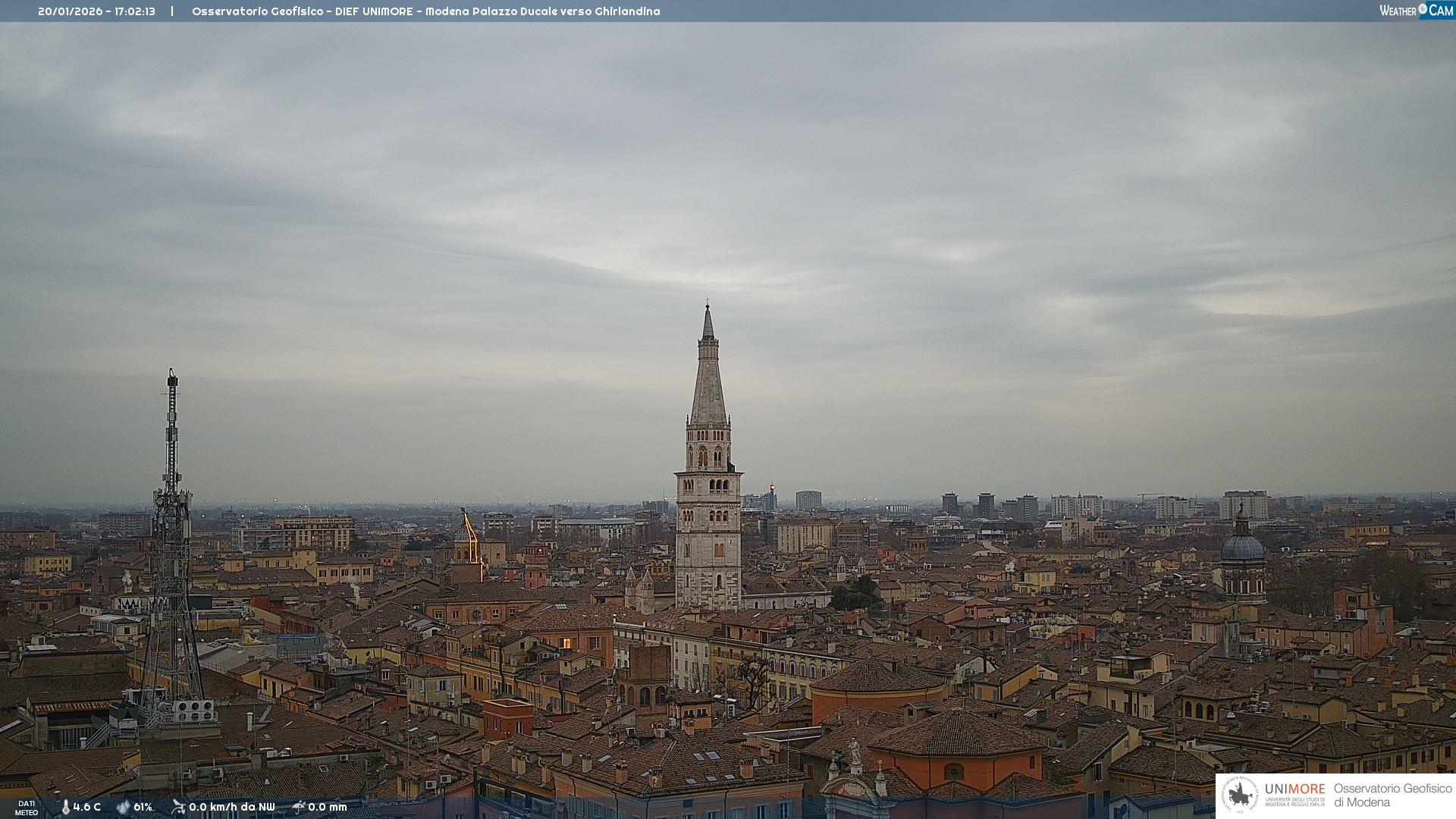
Task: Click the UNIMORE wordmark text
Action: click(x=1294, y=789)
